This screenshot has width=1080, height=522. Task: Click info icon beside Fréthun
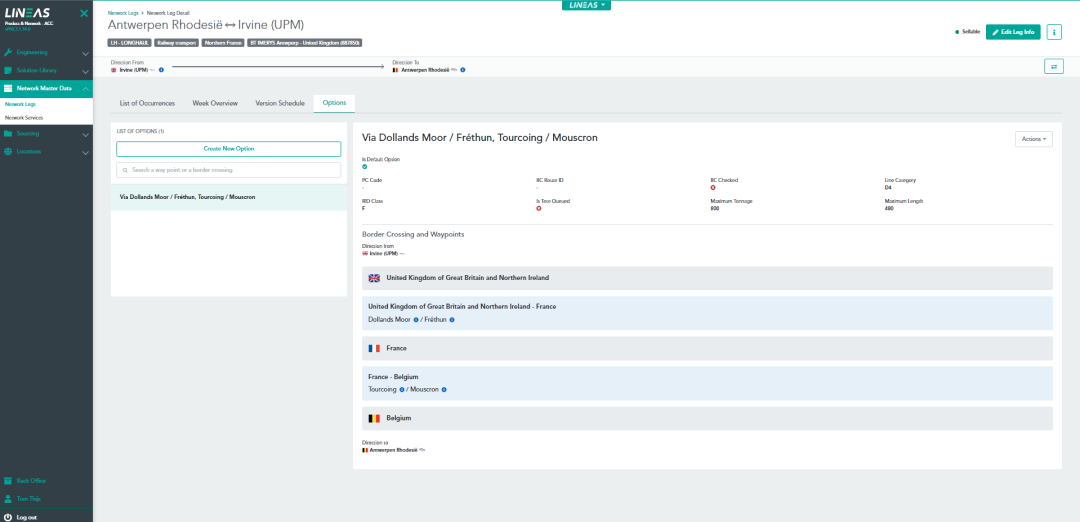click(x=452, y=320)
